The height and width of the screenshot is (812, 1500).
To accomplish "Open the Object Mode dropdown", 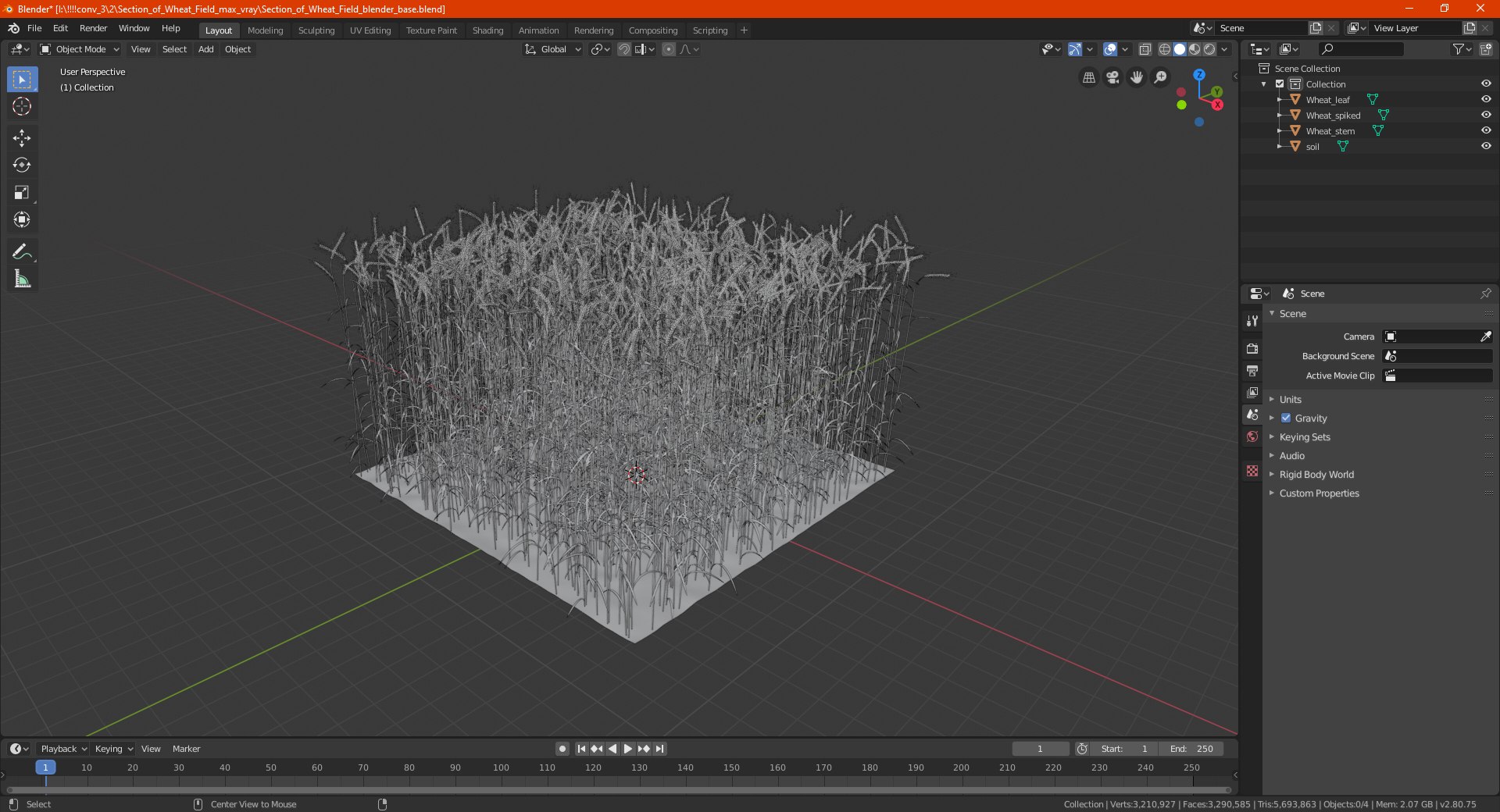I will (x=80, y=49).
